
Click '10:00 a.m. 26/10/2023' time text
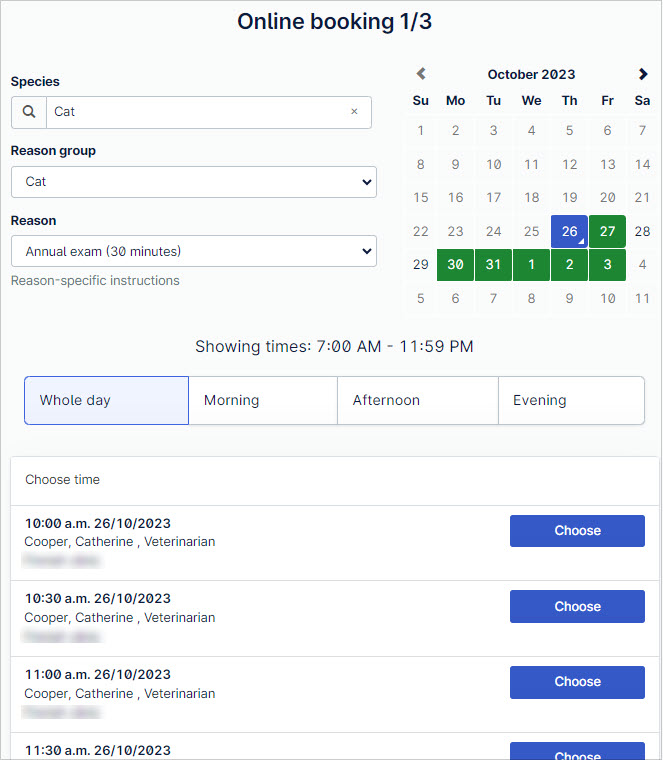tap(98, 523)
